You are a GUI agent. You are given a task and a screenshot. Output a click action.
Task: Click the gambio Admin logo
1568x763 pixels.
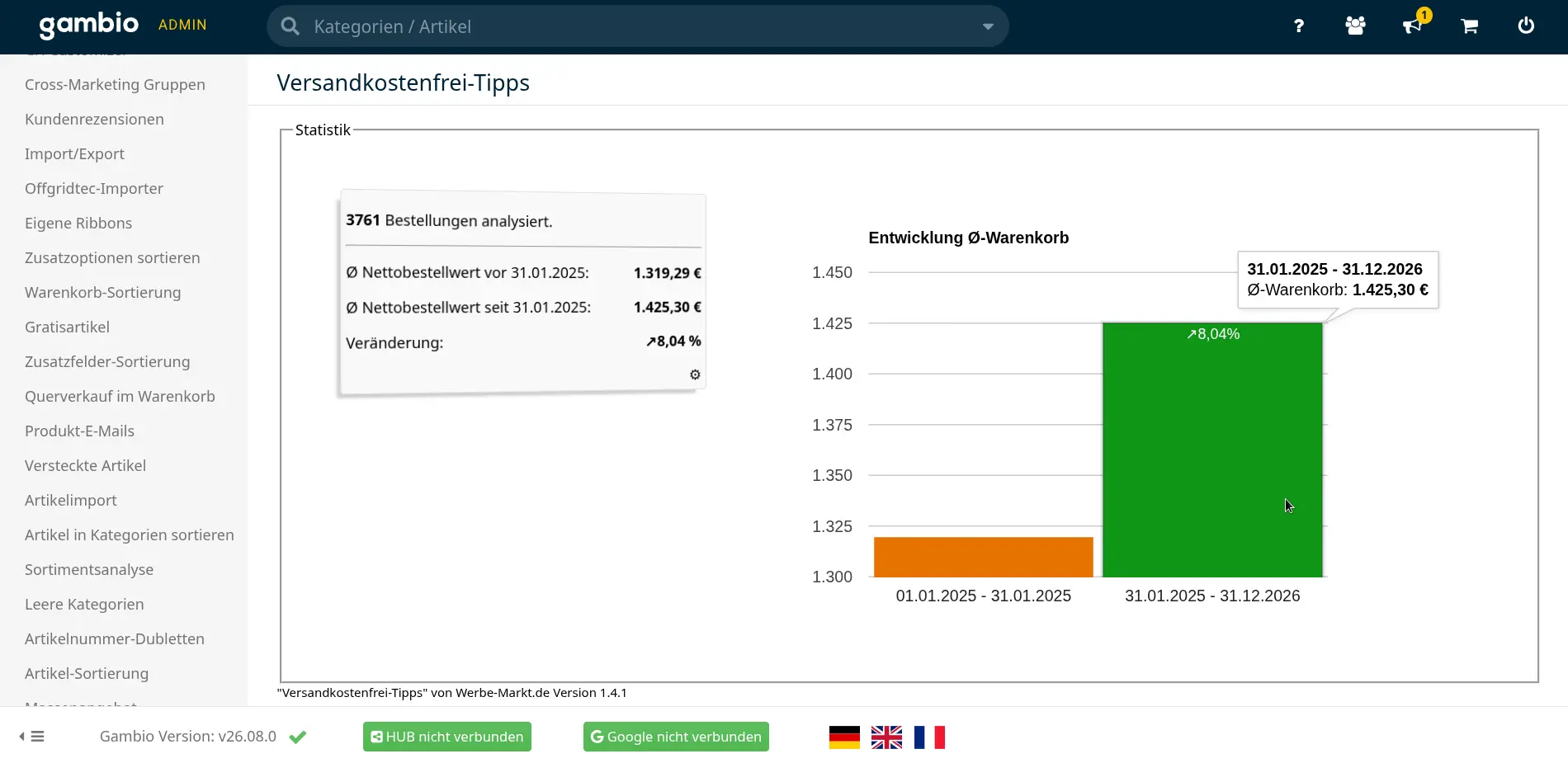(123, 25)
